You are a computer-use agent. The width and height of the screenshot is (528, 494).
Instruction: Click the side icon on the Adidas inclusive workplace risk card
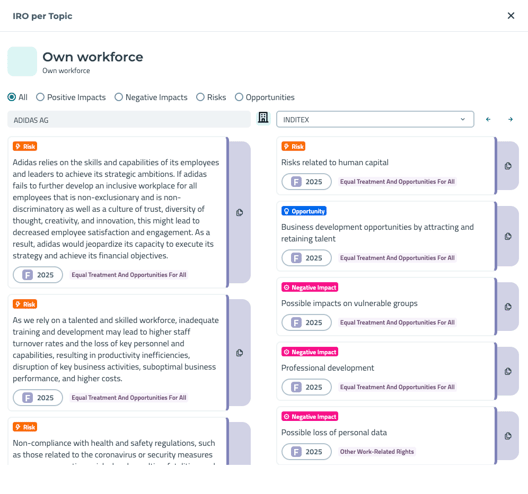[x=239, y=212]
